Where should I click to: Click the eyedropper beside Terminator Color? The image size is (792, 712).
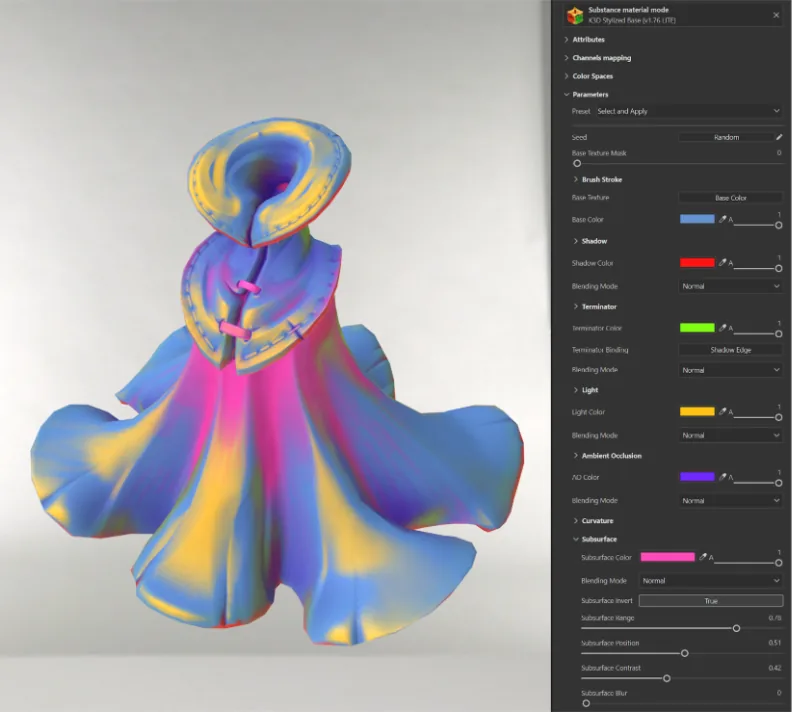[723, 328]
